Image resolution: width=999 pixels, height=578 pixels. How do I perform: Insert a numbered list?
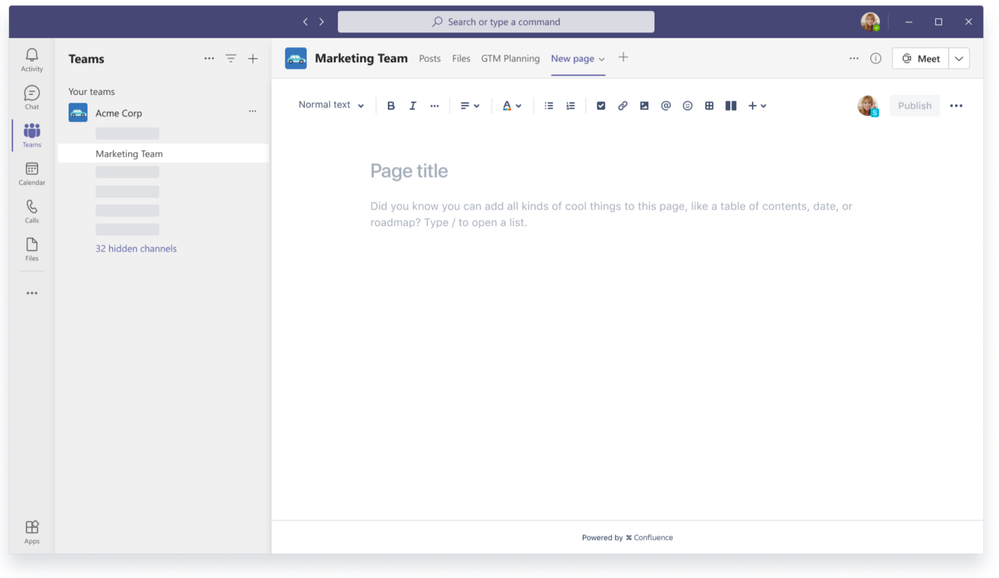[570, 106]
